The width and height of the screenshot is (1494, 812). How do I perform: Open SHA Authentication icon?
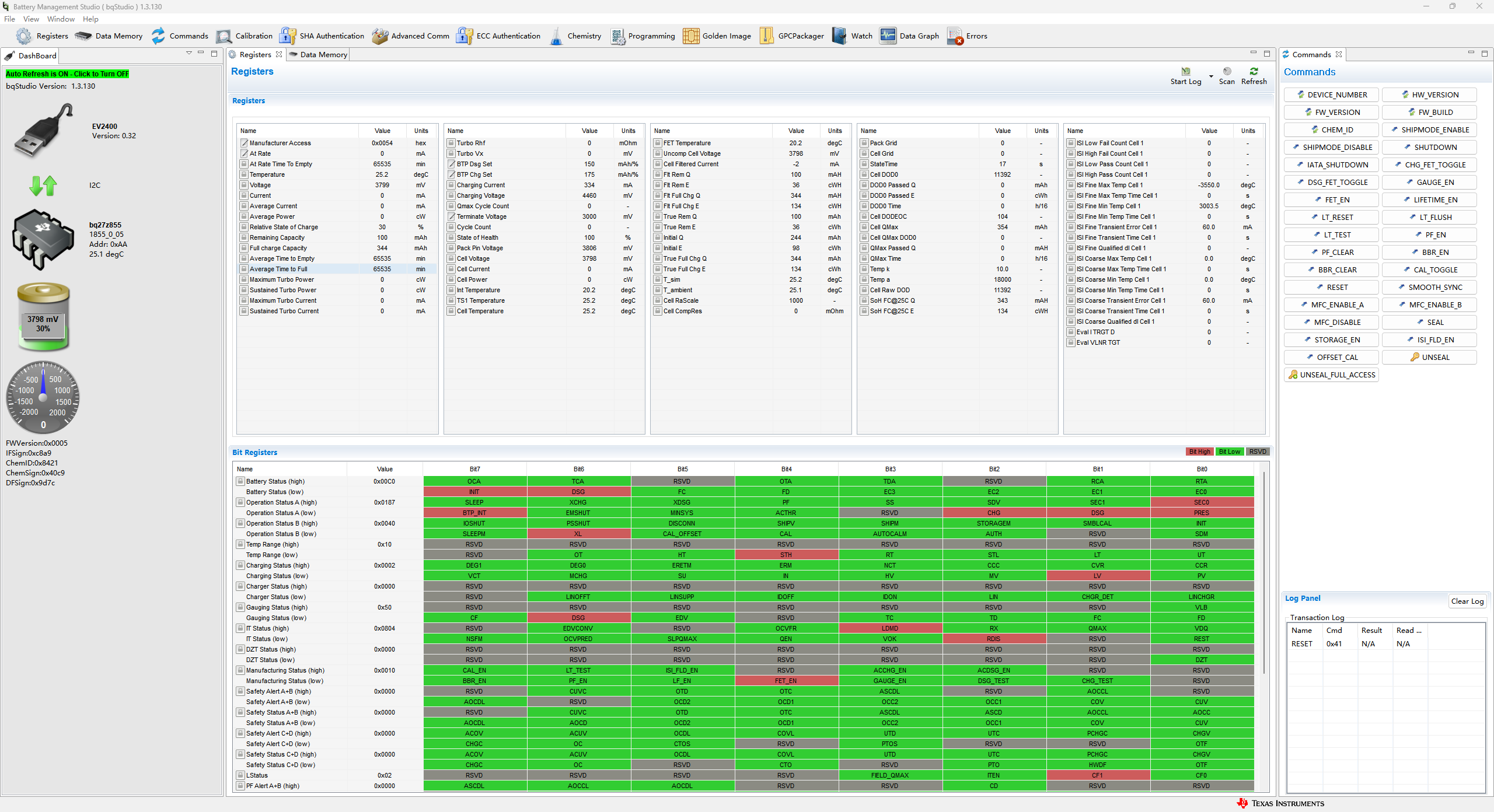tap(288, 36)
